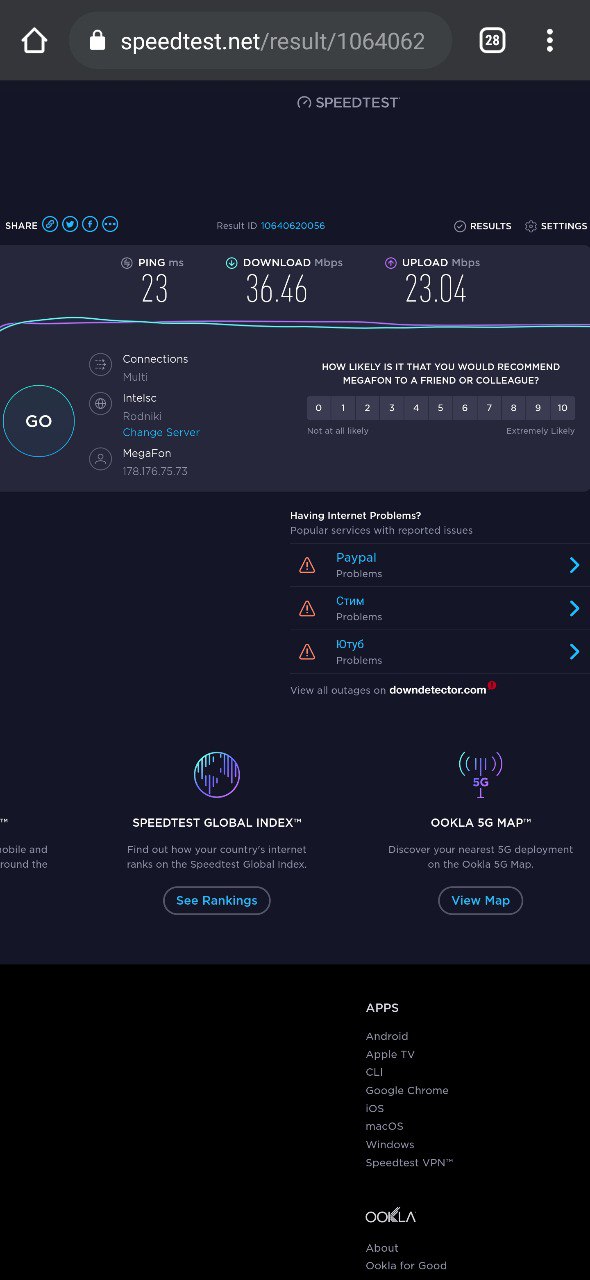Open Ookla for Good link

tap(406, 1266)
